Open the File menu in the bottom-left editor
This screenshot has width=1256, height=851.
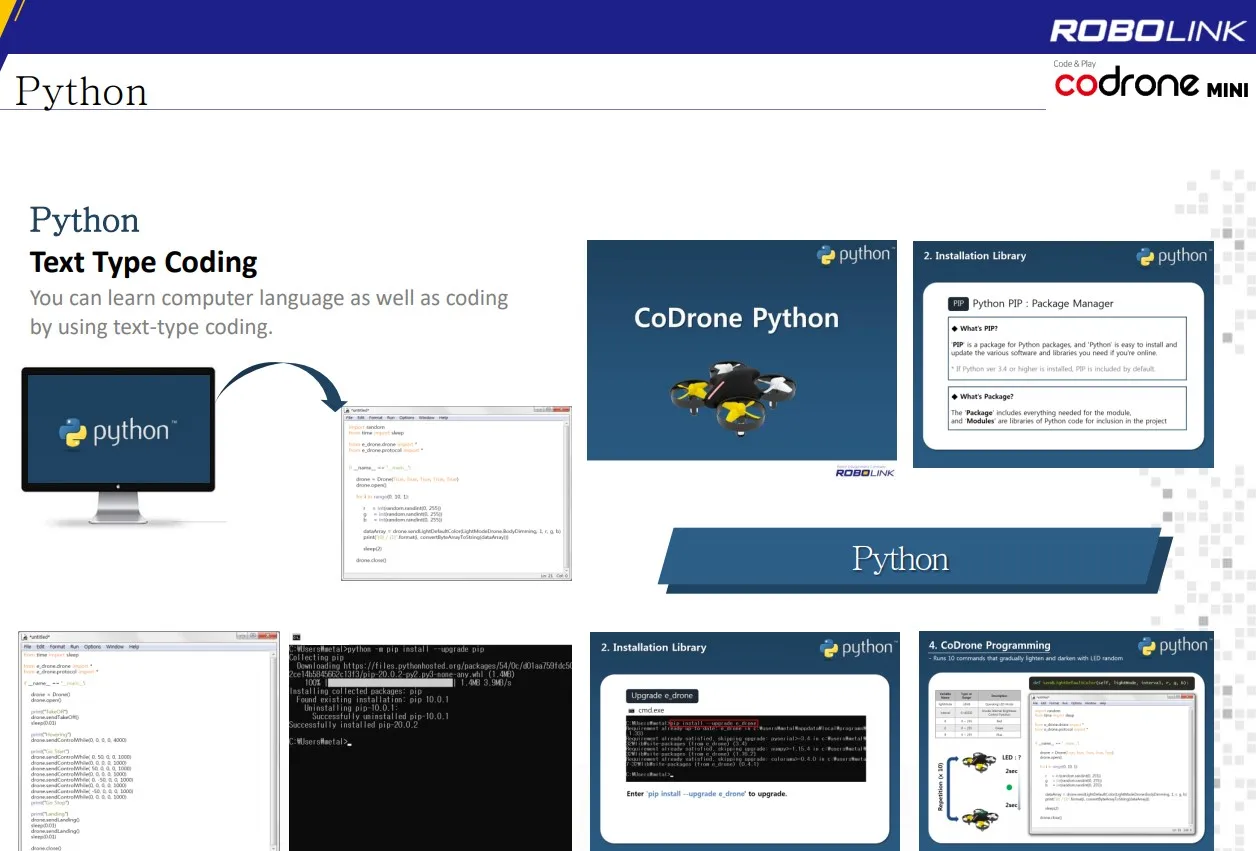(x=27, y=647)
